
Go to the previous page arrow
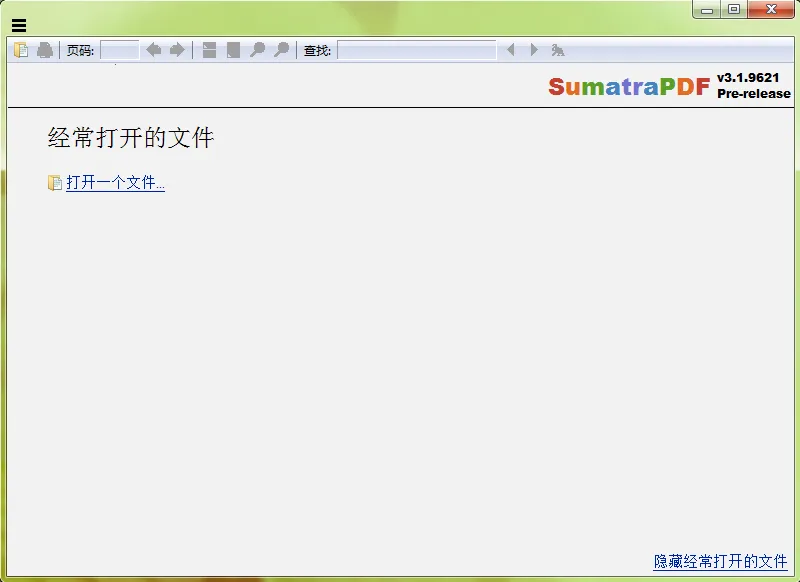pos(152,49)
